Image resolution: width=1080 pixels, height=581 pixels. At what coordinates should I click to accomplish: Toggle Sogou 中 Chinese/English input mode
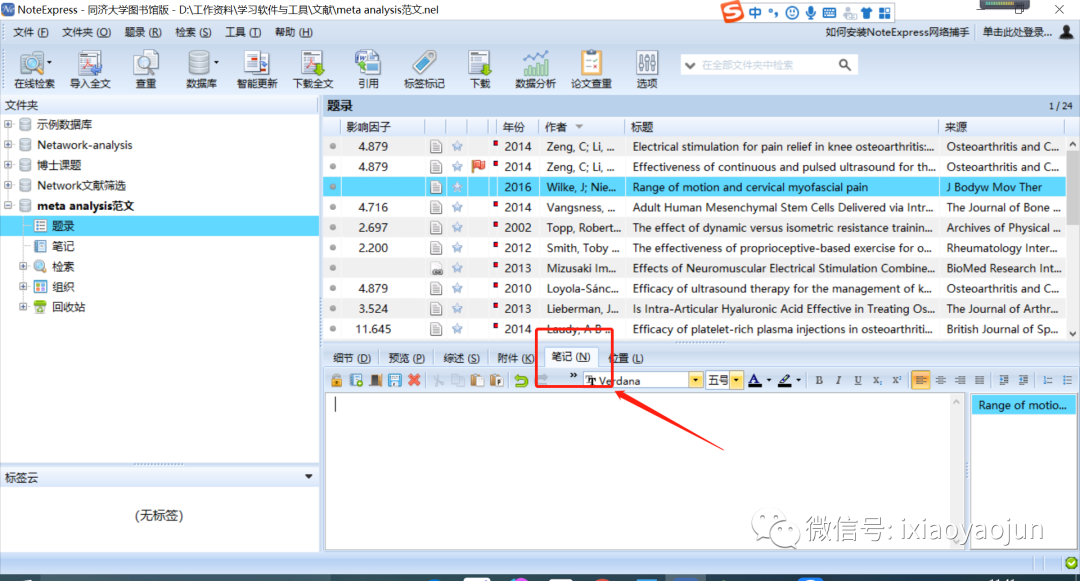pos(756,12)
